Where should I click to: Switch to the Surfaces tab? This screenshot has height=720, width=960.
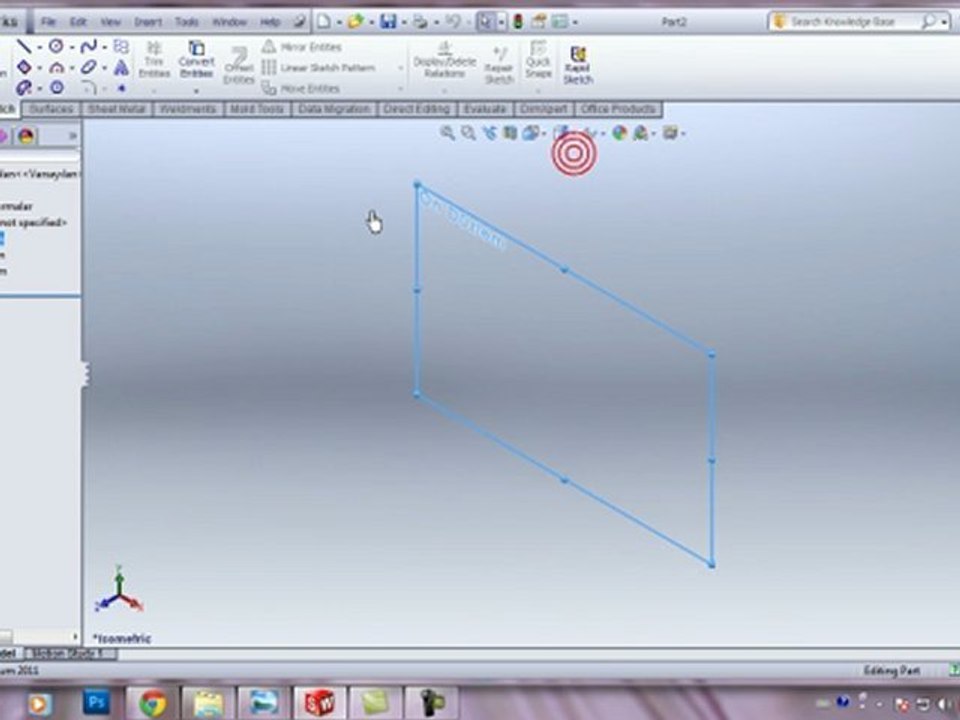[51, 110]
